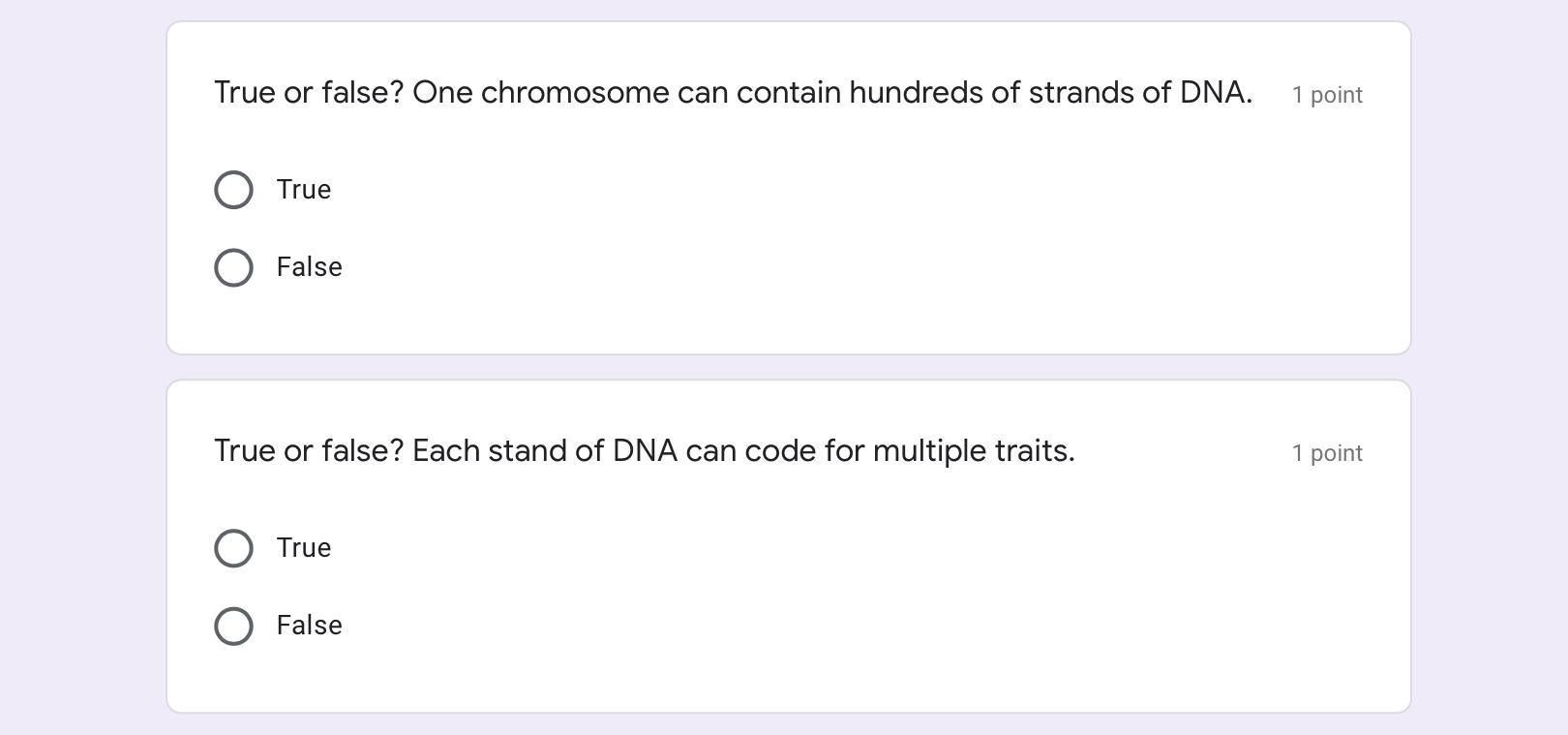Select True radio for multiple traits question
This screenshot has height=735, width=1568.
point(233,548)
